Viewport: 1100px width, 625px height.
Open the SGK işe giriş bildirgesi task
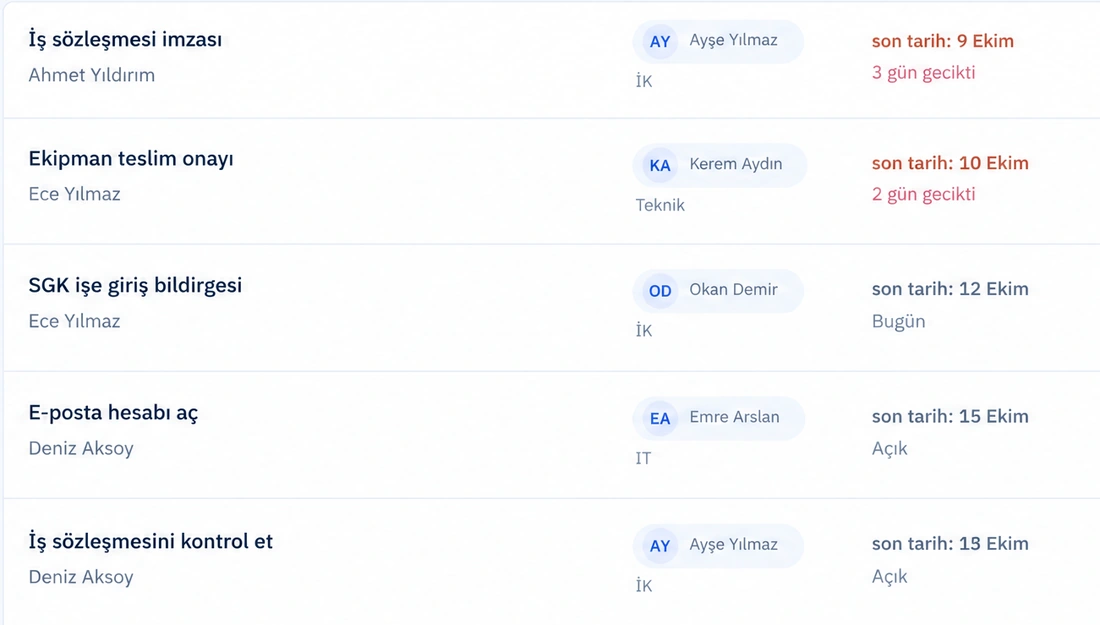click(135, 285)
